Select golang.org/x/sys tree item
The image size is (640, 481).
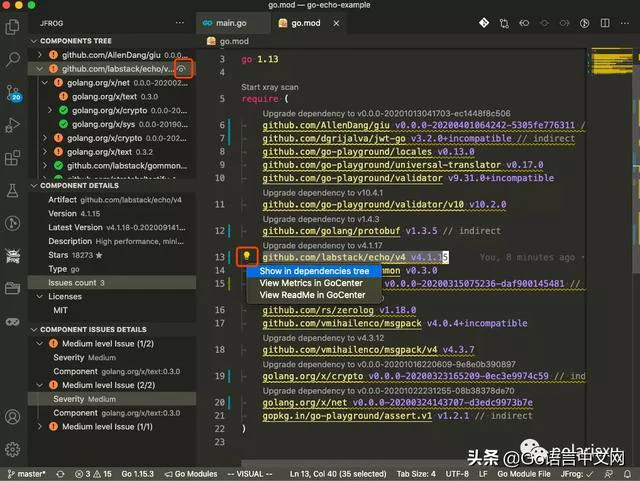pyautogui.click(x=112, y=124)
